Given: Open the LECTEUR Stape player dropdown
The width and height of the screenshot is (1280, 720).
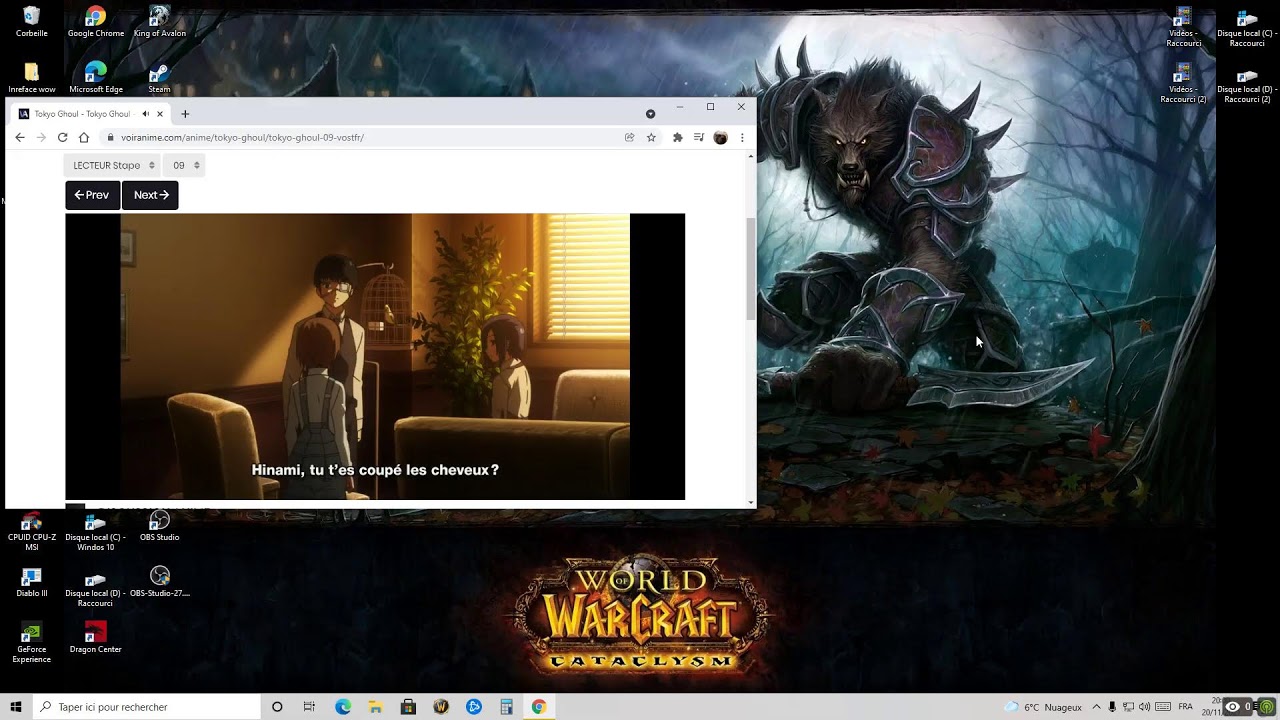Looking at the screenshot, I should (113, 165).
